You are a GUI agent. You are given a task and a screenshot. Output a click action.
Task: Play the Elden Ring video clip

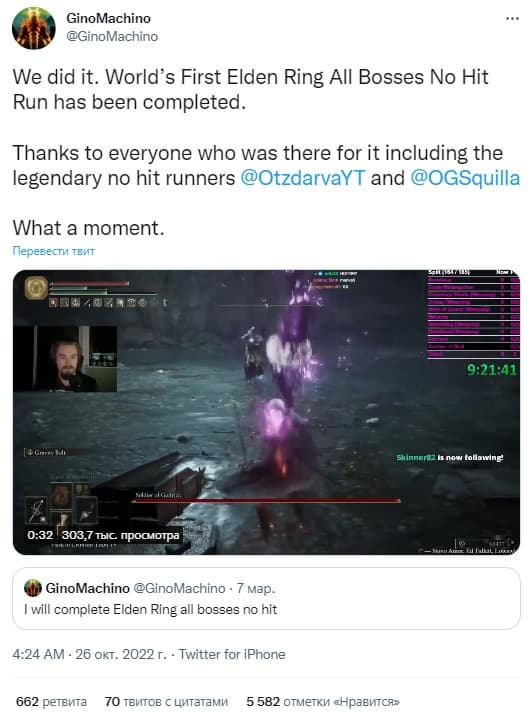pos(266,412)
